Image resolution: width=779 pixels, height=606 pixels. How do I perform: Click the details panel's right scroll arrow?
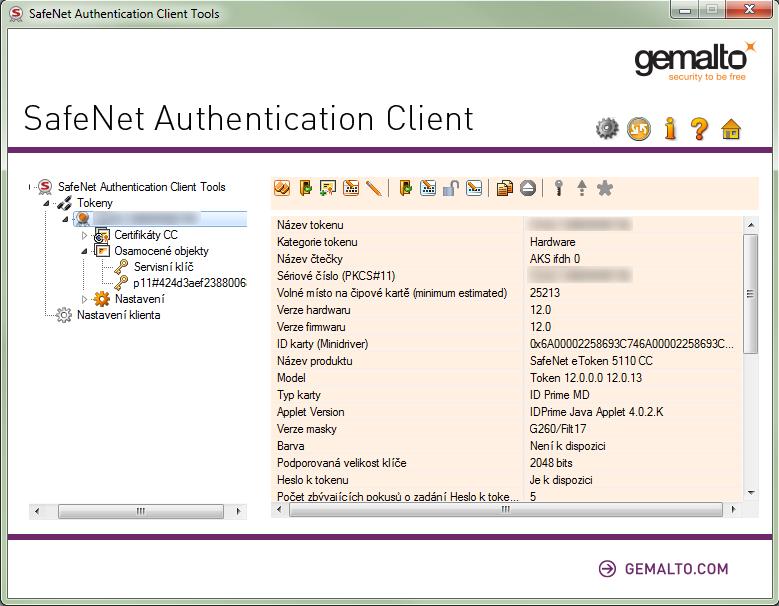(734, 509)
